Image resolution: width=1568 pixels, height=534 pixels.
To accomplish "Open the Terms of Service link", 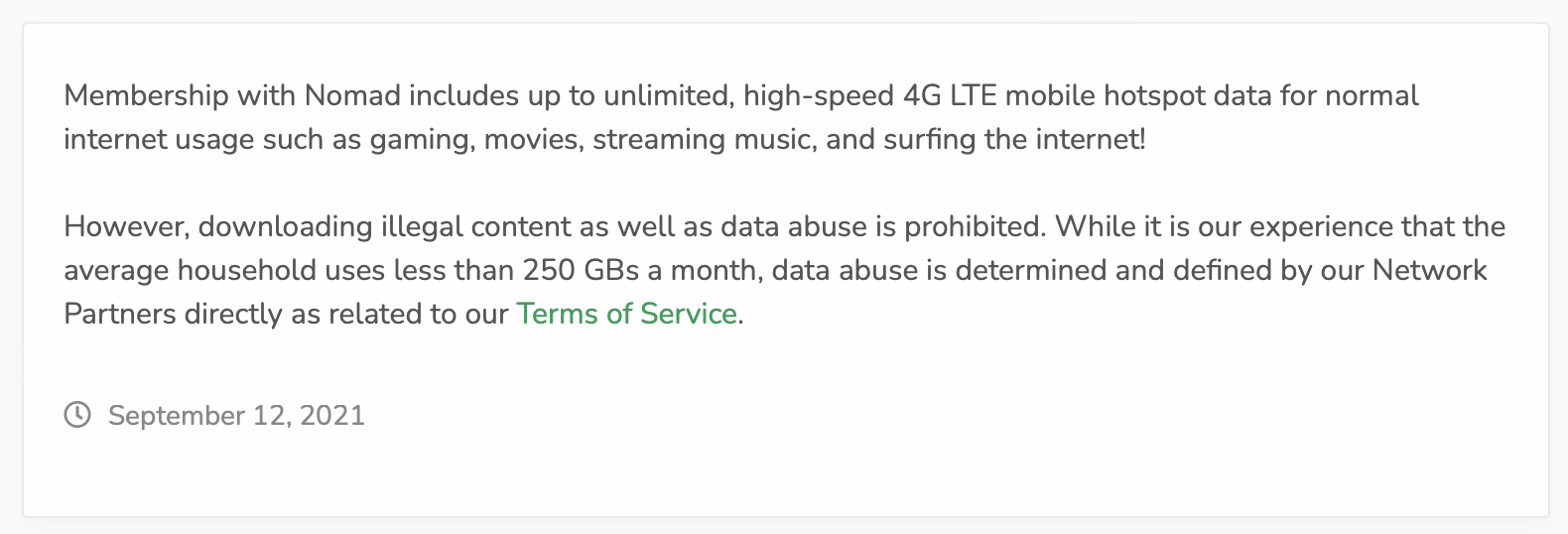I will click(x=626, y=314).
